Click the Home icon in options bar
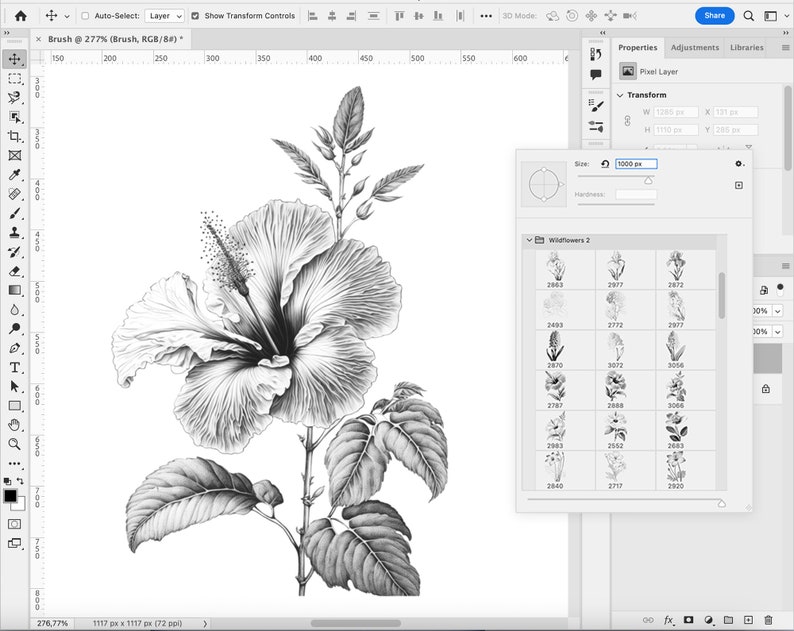The image size is (794, 631). click(x=21, y=16)
